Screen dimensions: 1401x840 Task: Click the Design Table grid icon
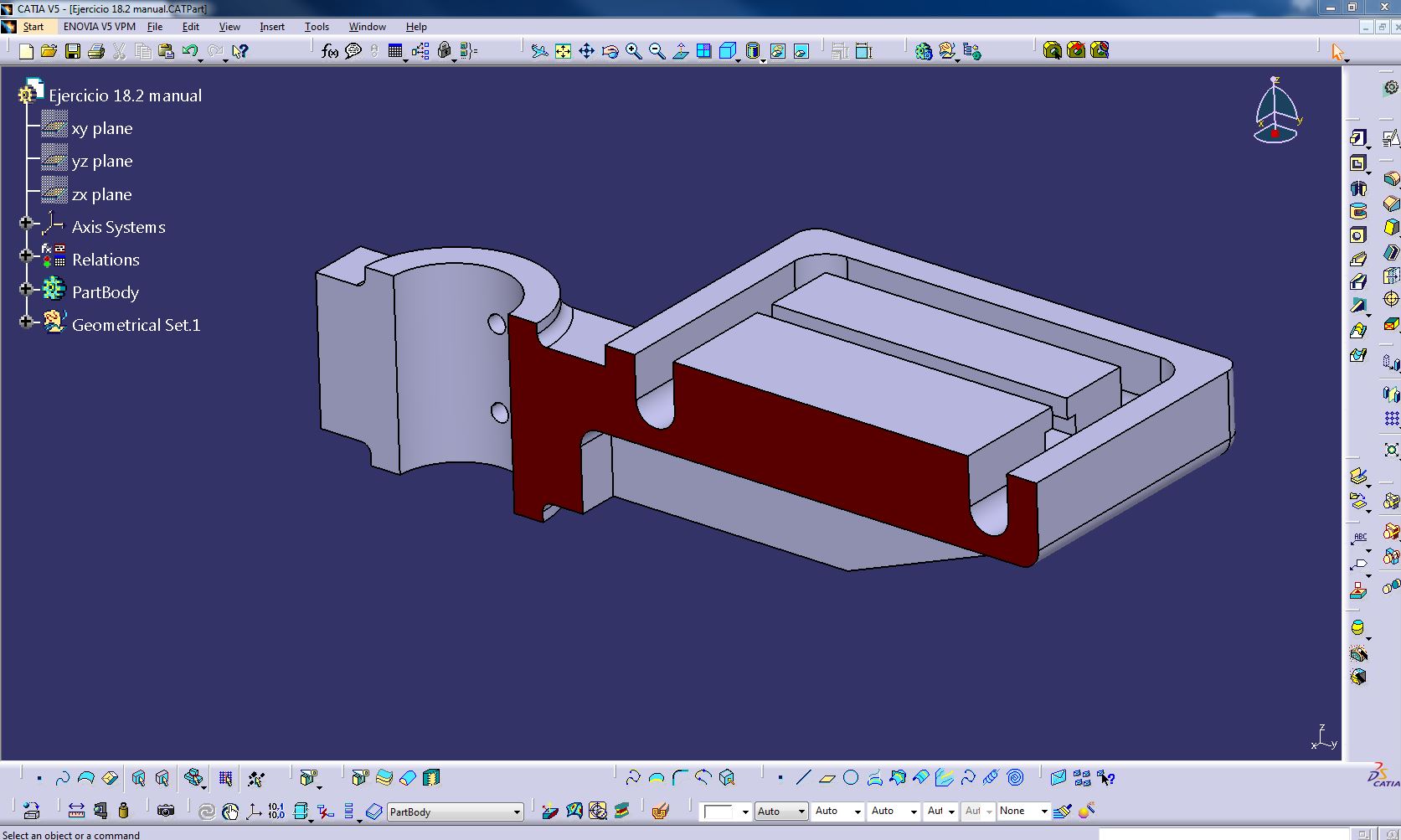pos(395,51)
